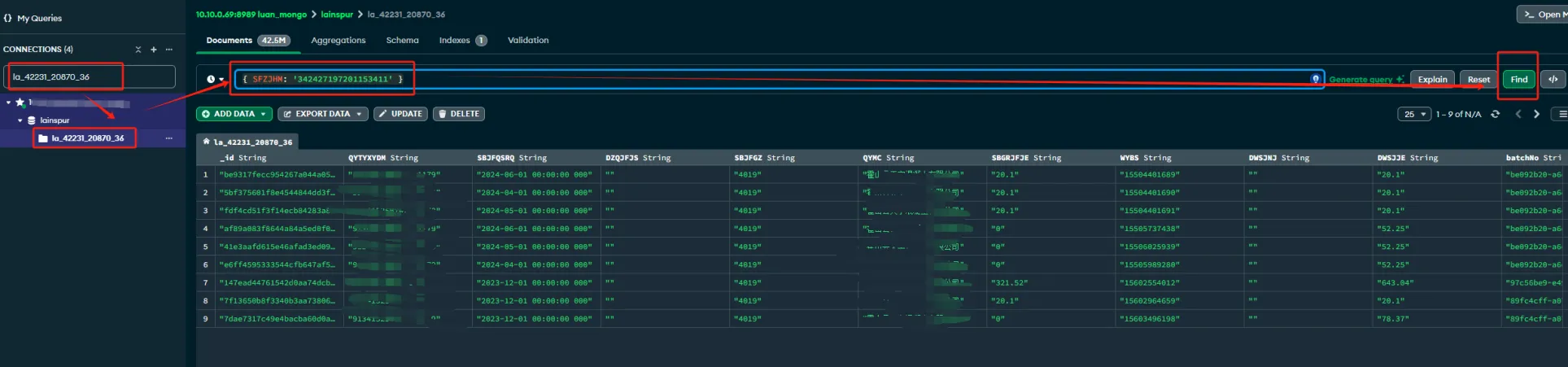The height and width of the screenshot is (367, 1568).
Task: Open the EXPORT DATA dropdown
Action: pyautogui.click(x=323, y=114)
